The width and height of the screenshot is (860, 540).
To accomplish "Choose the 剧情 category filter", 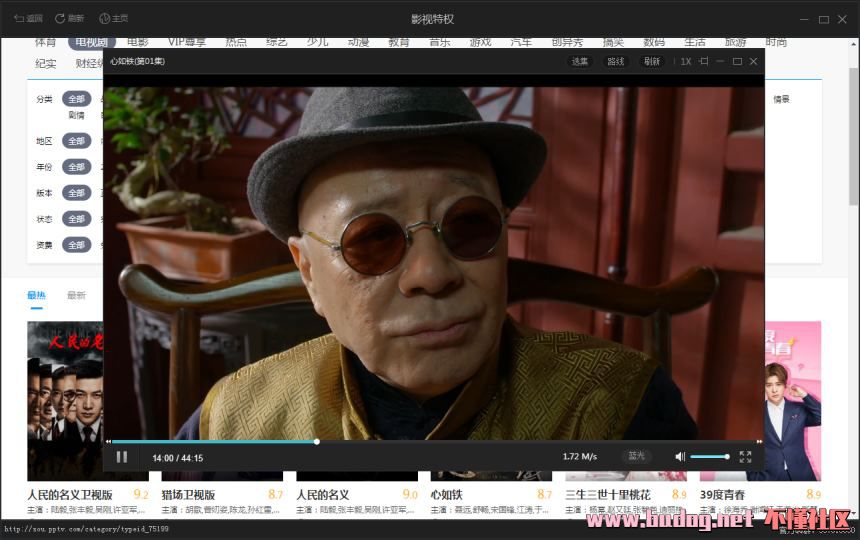I will [76, 115].
